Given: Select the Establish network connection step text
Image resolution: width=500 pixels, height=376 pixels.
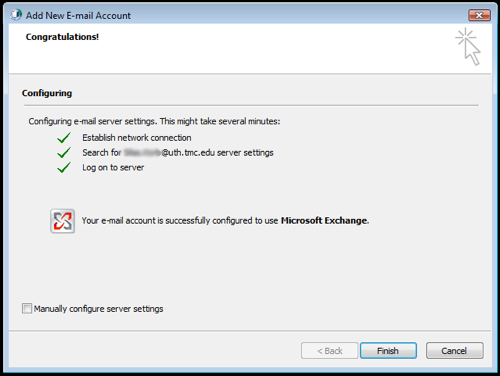Looking at the screenshot, I should tap(137, 138).
